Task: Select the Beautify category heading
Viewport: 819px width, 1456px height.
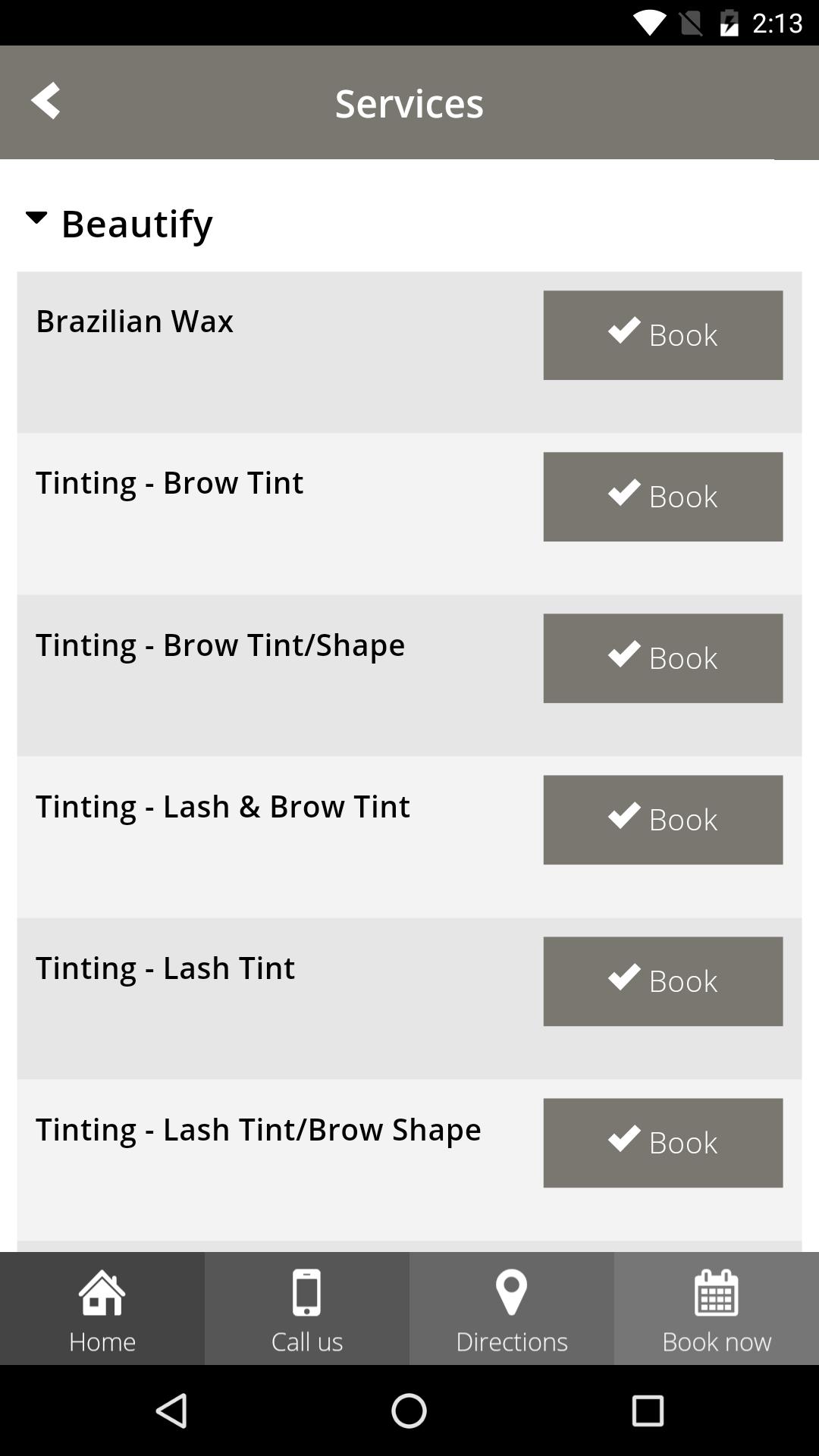Action: (136, 224)
